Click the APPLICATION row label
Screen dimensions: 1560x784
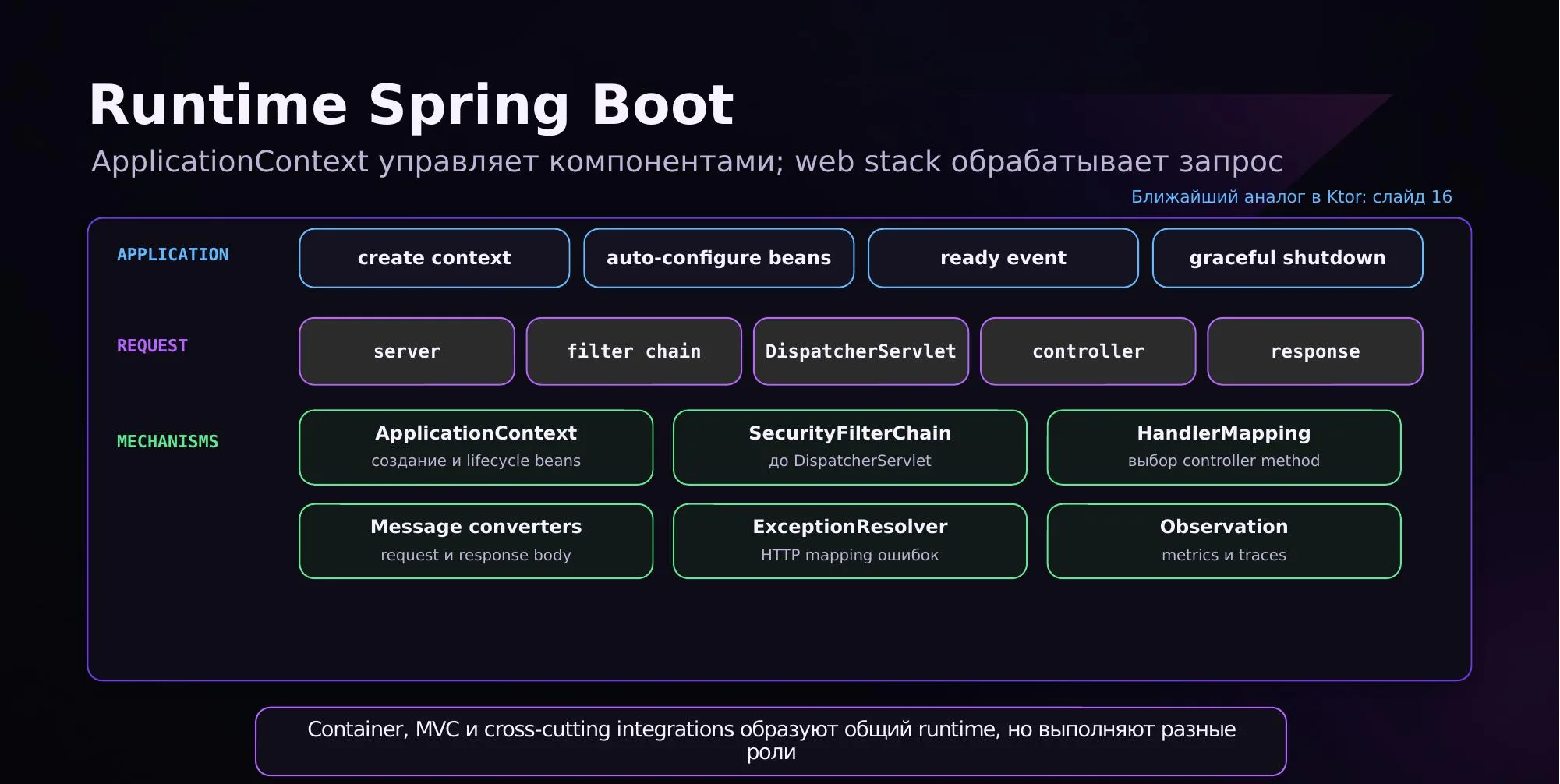[173, 255]
